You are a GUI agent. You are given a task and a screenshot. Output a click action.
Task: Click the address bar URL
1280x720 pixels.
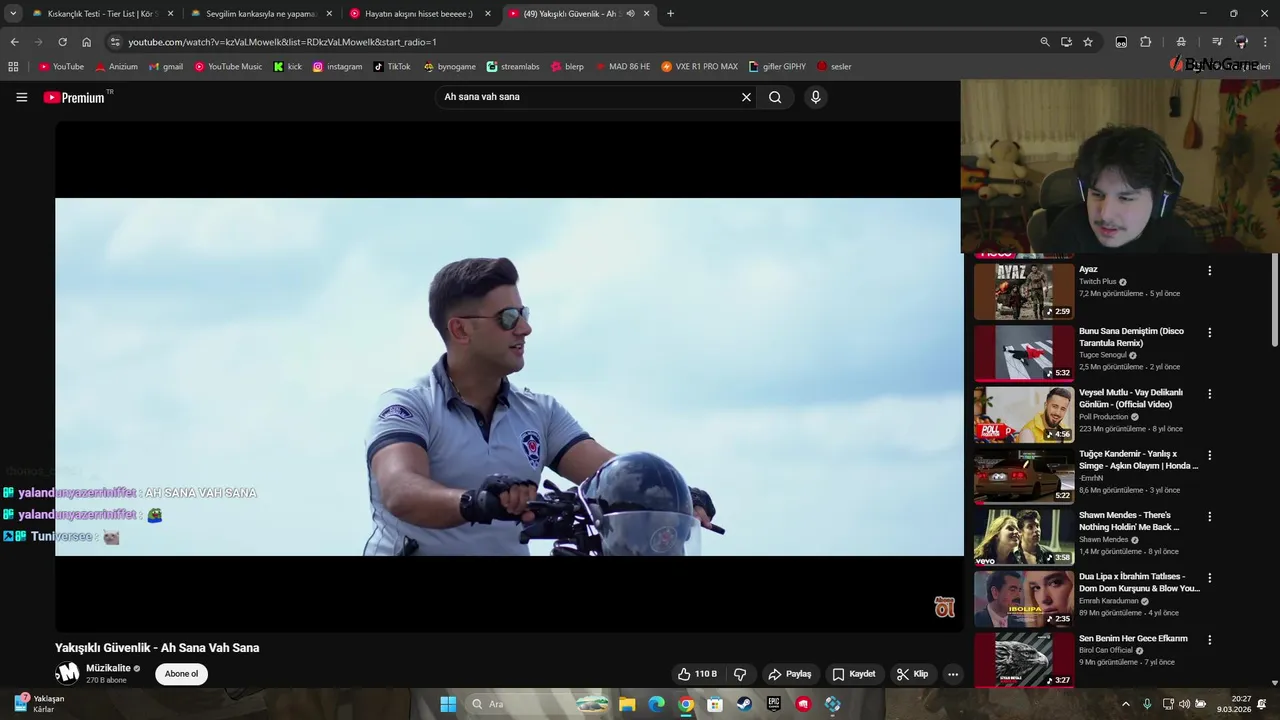(282, 42)
